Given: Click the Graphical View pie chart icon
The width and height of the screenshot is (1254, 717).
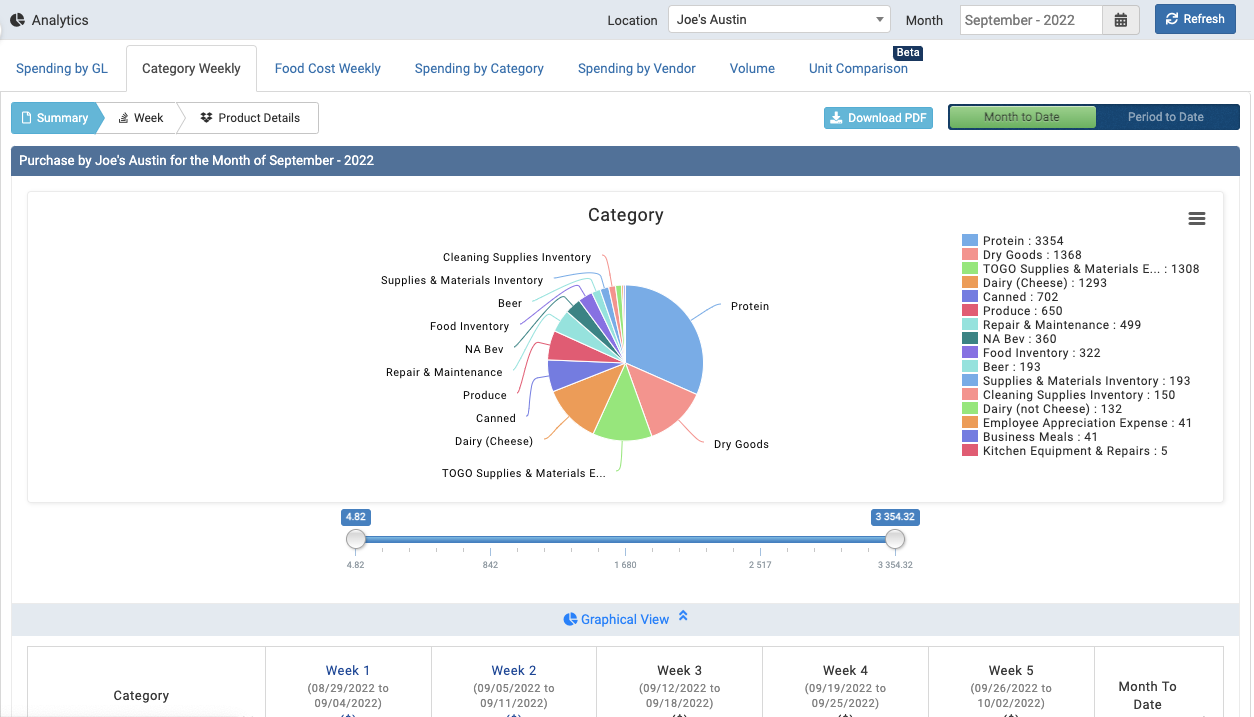Looking at the screenshot, I should 571,619.
